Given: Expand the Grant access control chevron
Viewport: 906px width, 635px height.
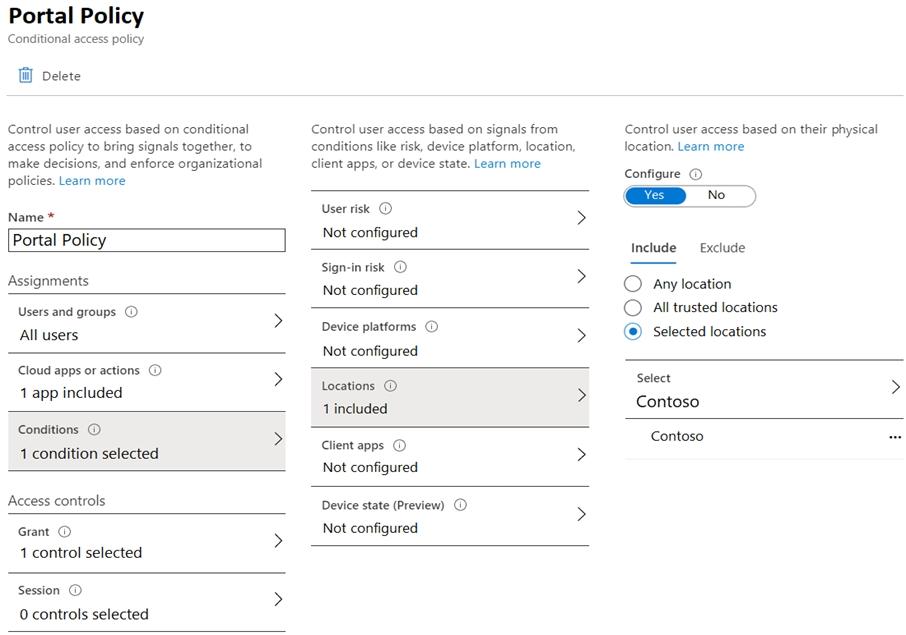Looking at the screenshot, I should pyautogui.click(x=278, y=541).
